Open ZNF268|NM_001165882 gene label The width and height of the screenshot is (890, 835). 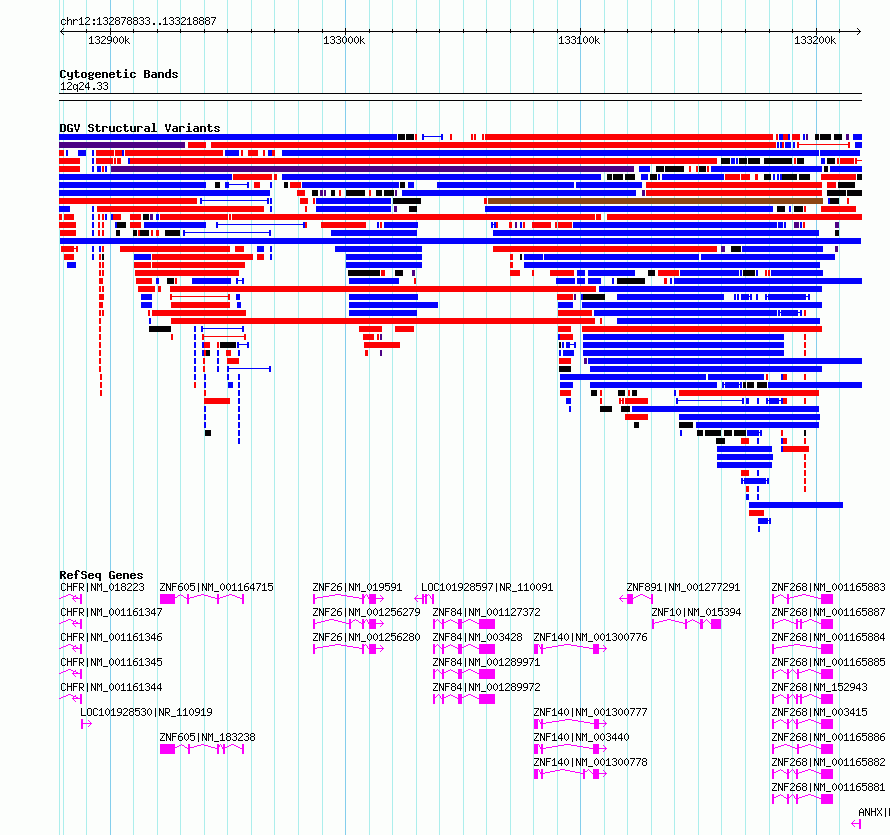(828, 762)
